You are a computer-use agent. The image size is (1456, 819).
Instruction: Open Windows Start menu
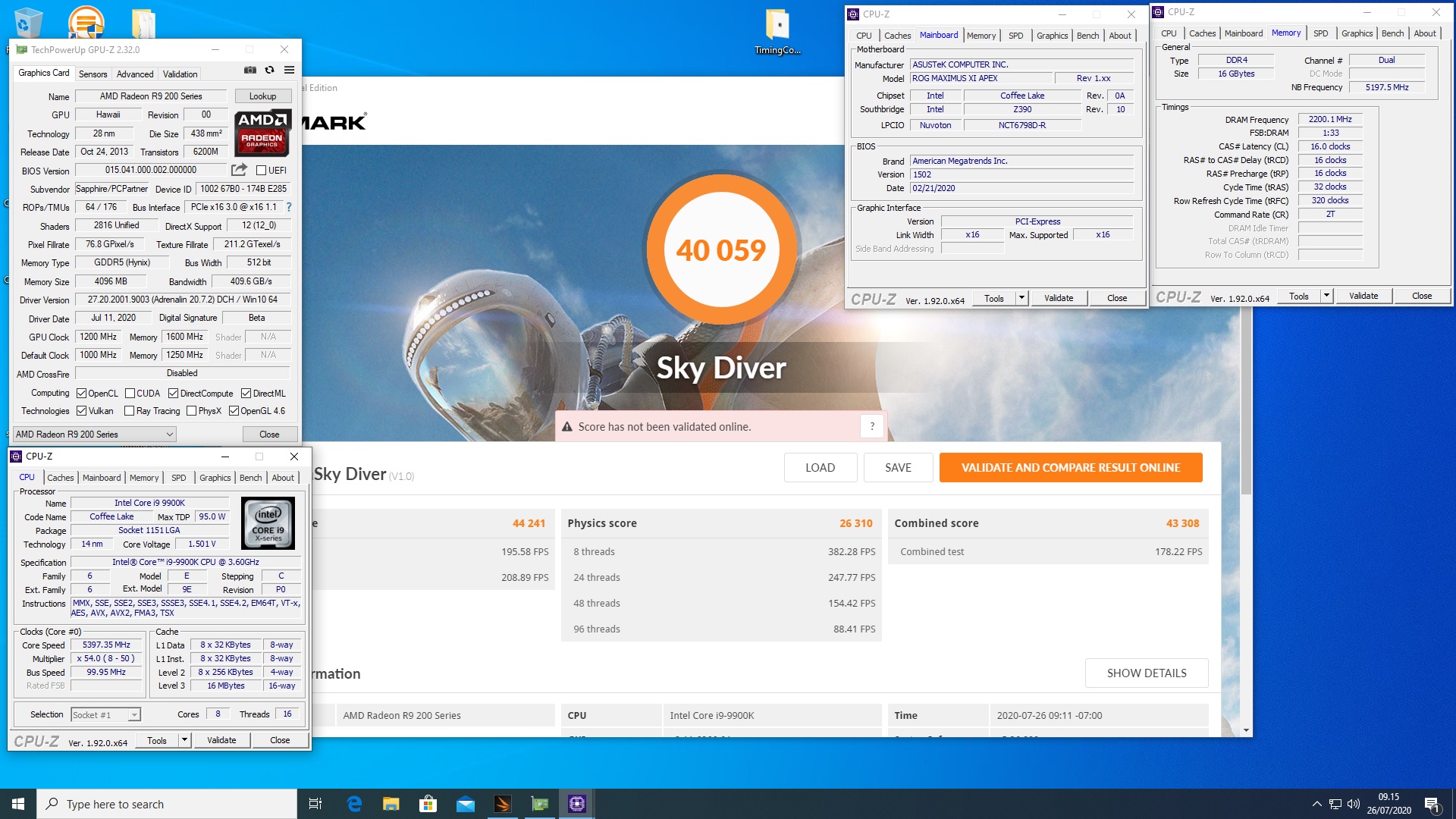(x=18, y=804)
